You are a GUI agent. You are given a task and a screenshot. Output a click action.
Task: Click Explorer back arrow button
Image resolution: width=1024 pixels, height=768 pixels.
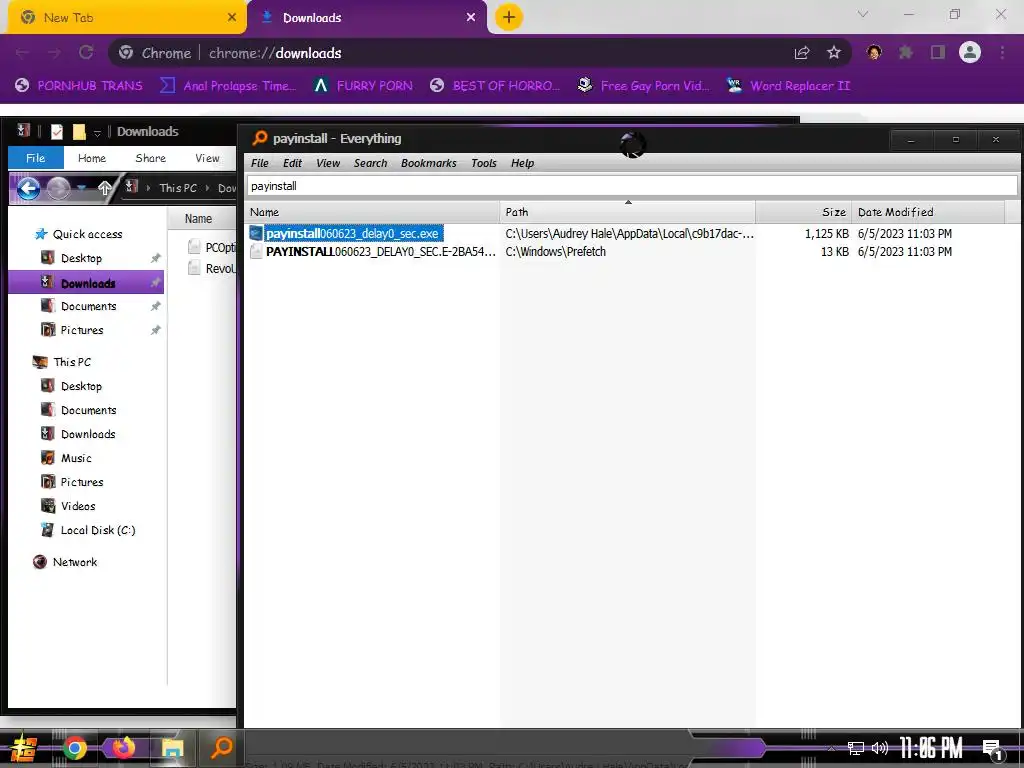click(27, 189)
